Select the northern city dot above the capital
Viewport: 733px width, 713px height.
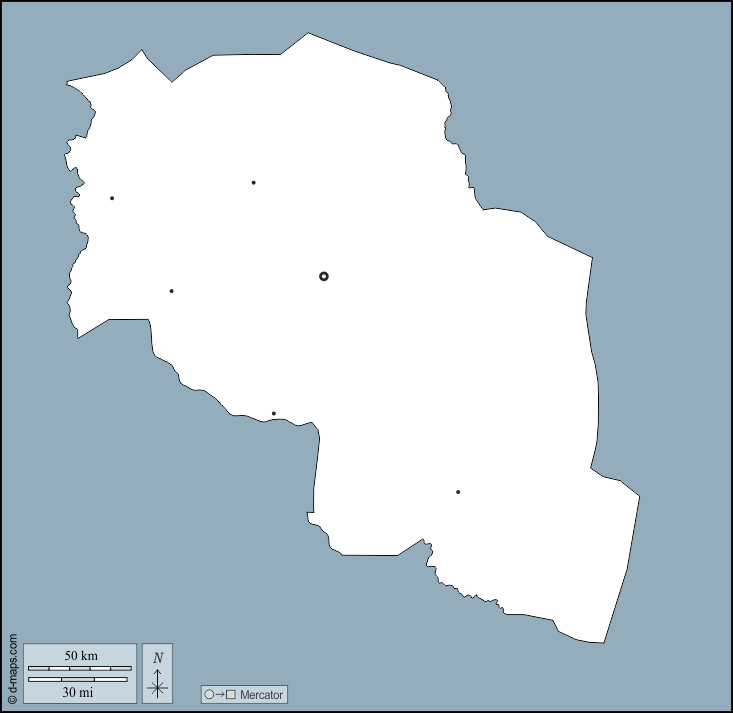click(254, 183)
